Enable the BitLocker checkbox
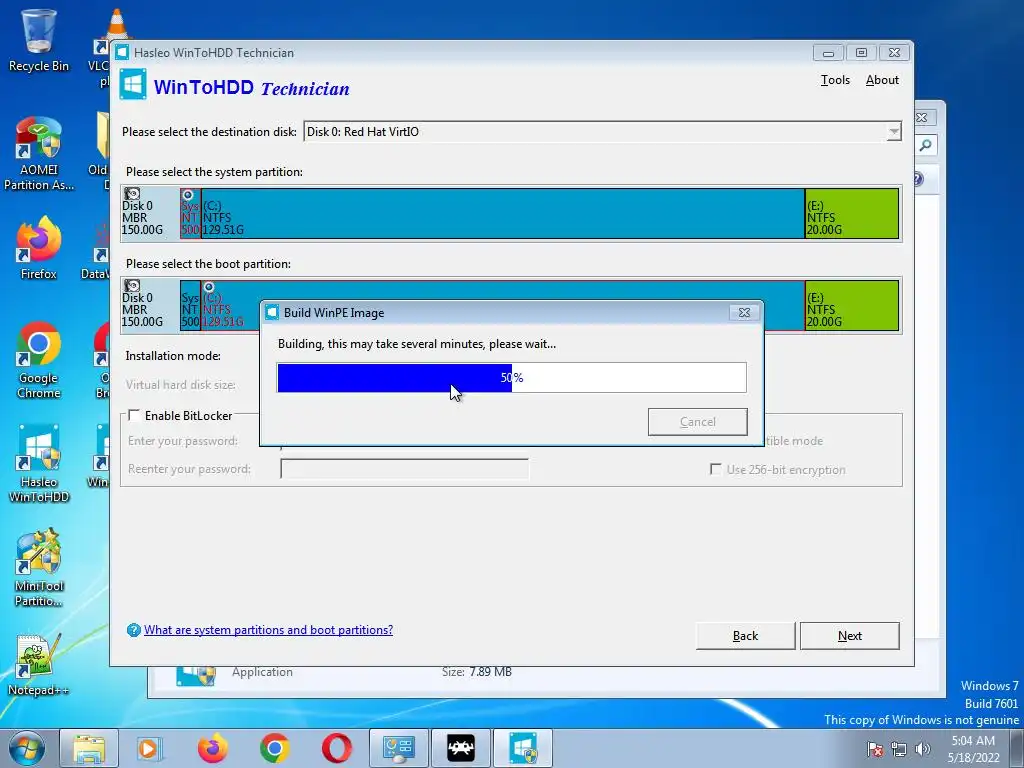 pyautogui.click(x=134, y=415)
